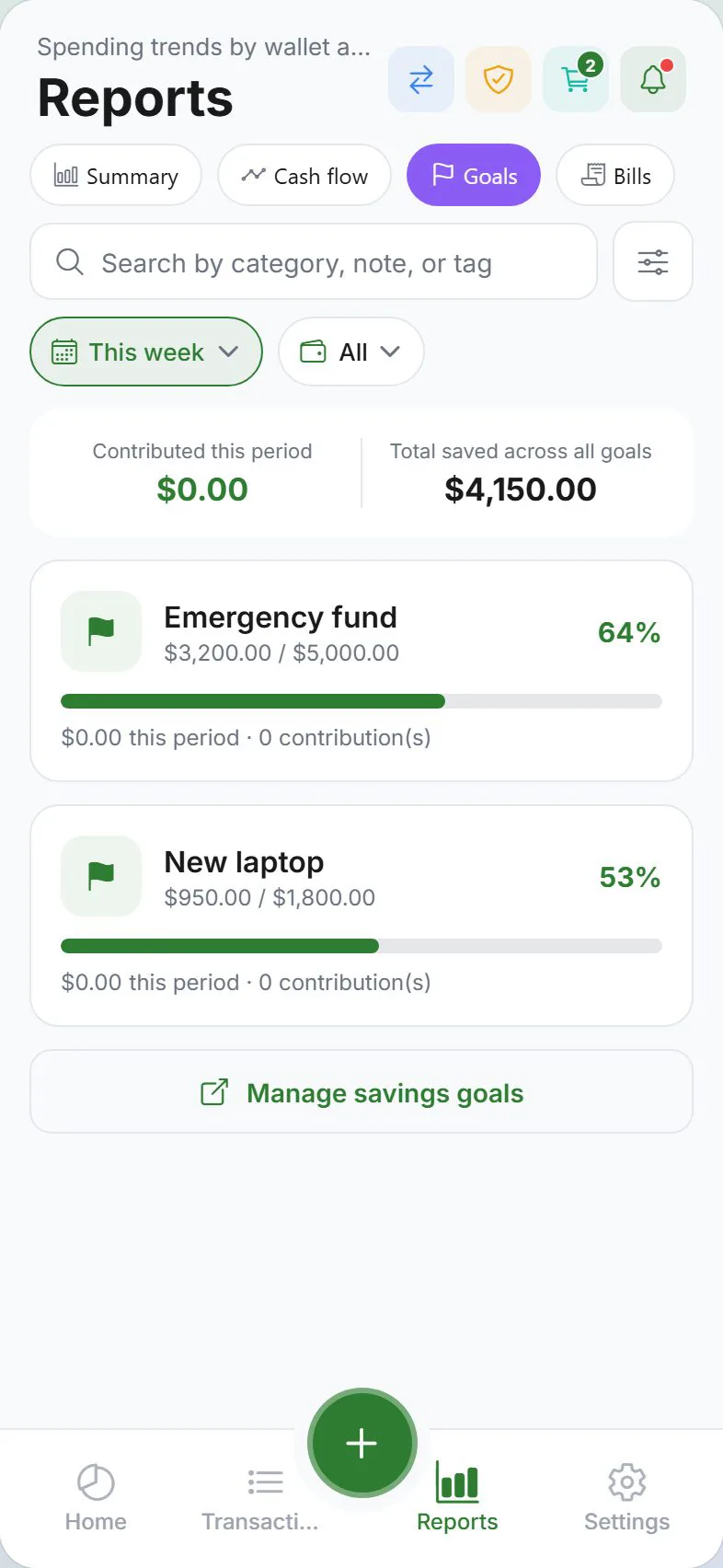Open the Transactions navigation item
The width and height of the screenshot is (723, 1568).
tap(260, 1497)
